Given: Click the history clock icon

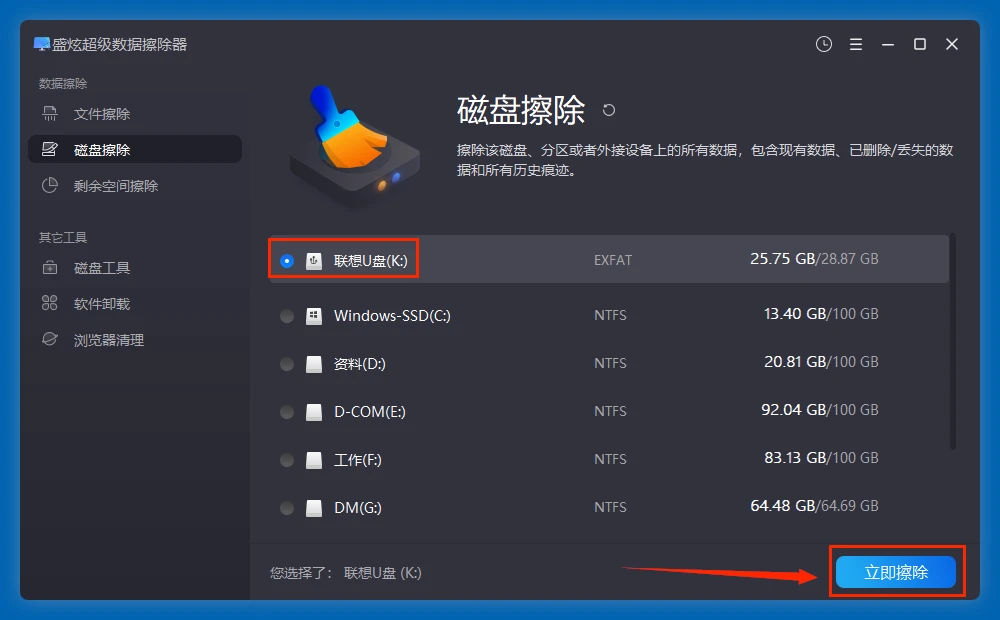Looking at the screenshot, I should click(x=823, y=44).
